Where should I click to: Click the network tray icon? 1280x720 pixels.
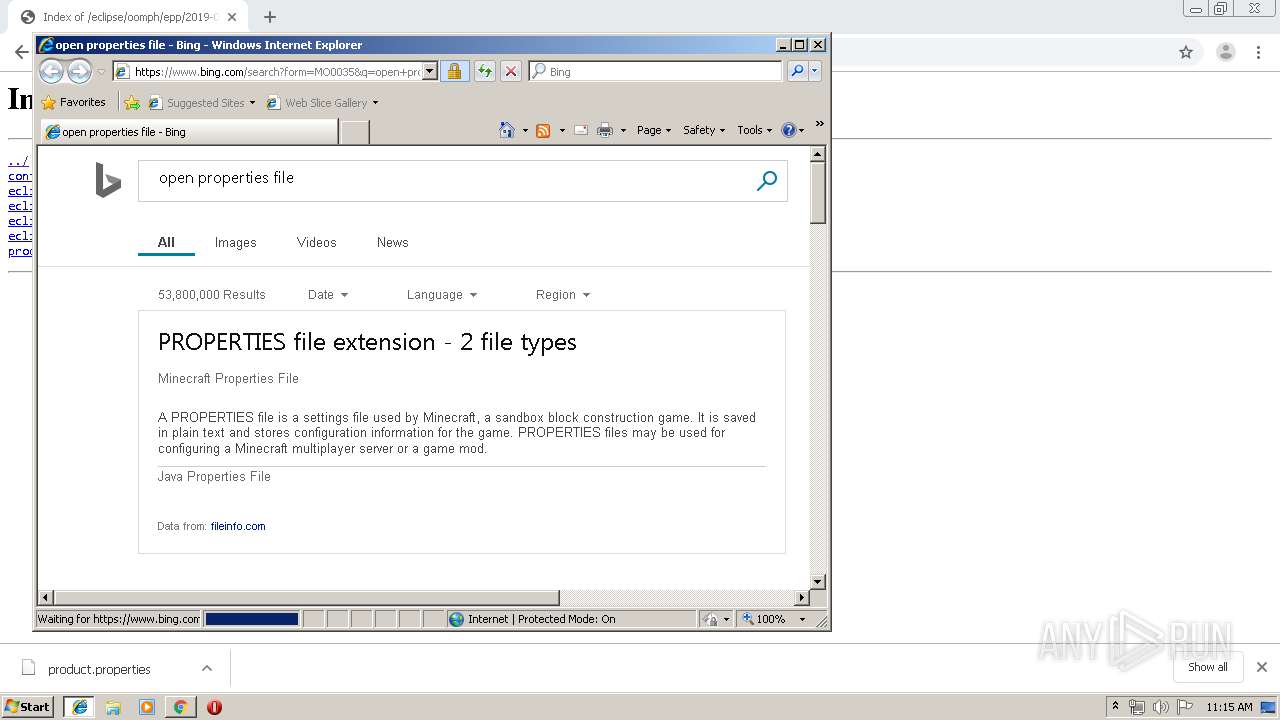coord(1137,707)
